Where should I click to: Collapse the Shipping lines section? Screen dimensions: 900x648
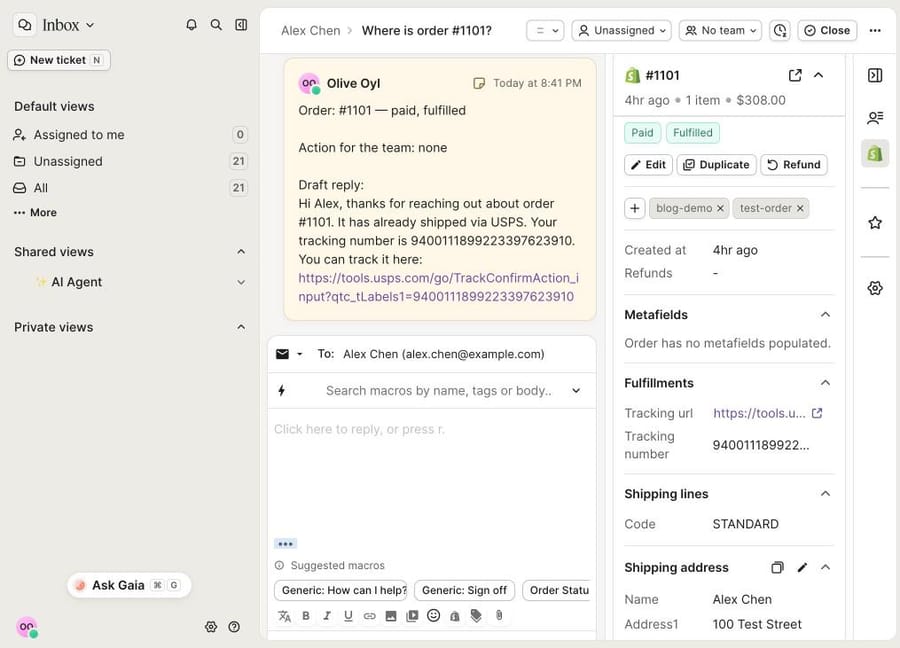point(825,494)
